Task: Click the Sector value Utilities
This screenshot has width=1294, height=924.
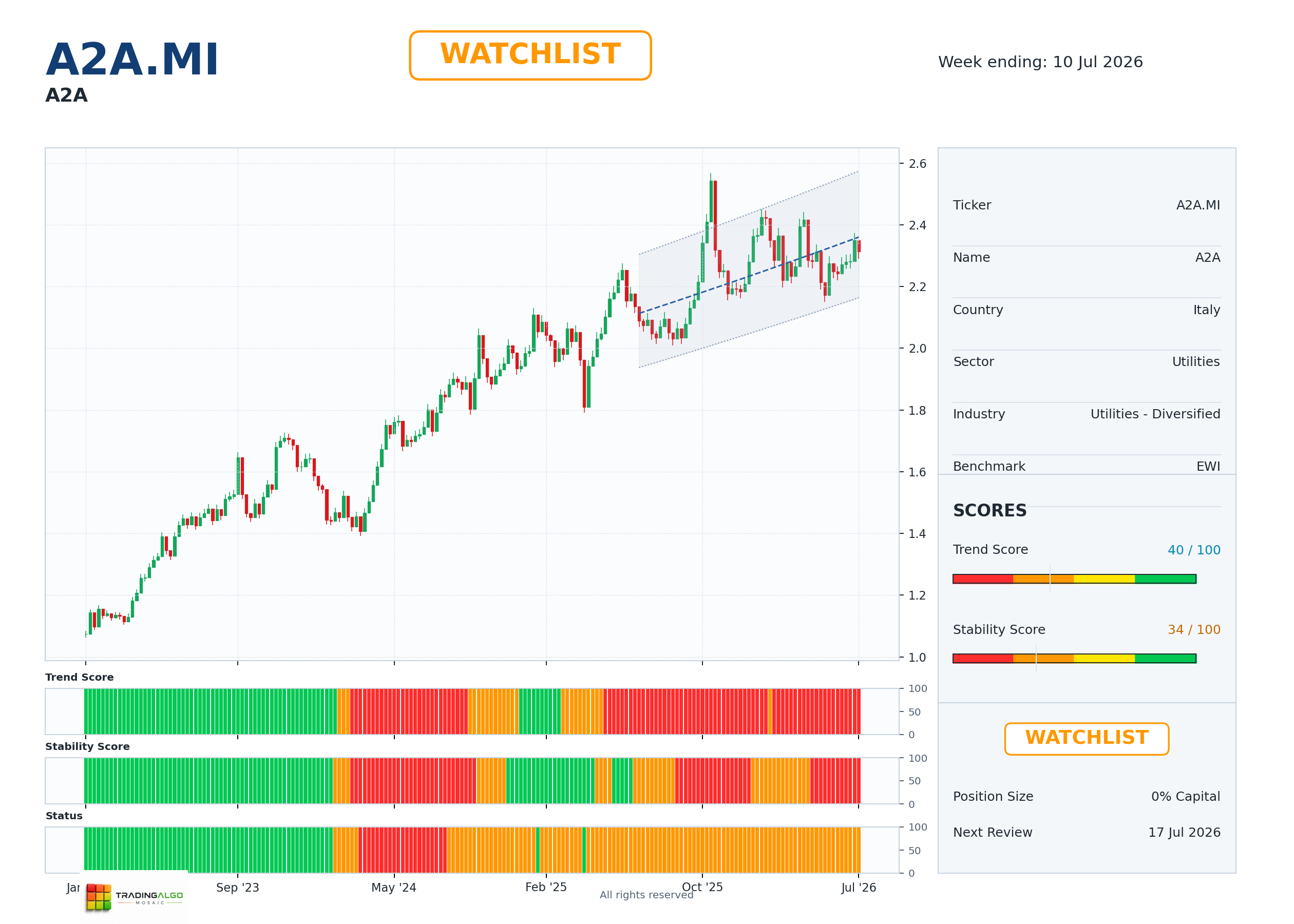Action: coord(1195,362)
